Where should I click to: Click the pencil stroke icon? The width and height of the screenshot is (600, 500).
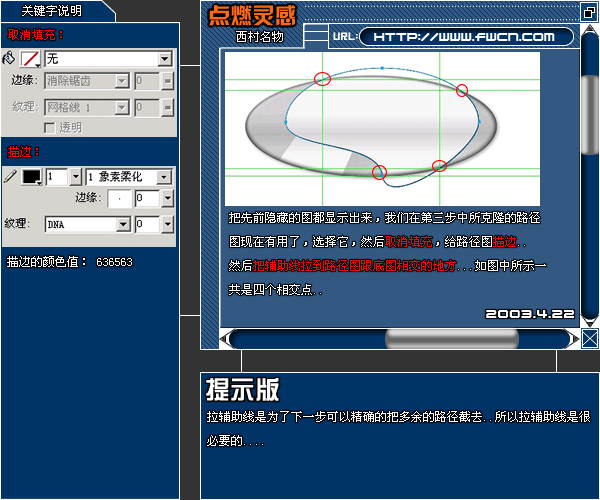(x=11, y=176)
